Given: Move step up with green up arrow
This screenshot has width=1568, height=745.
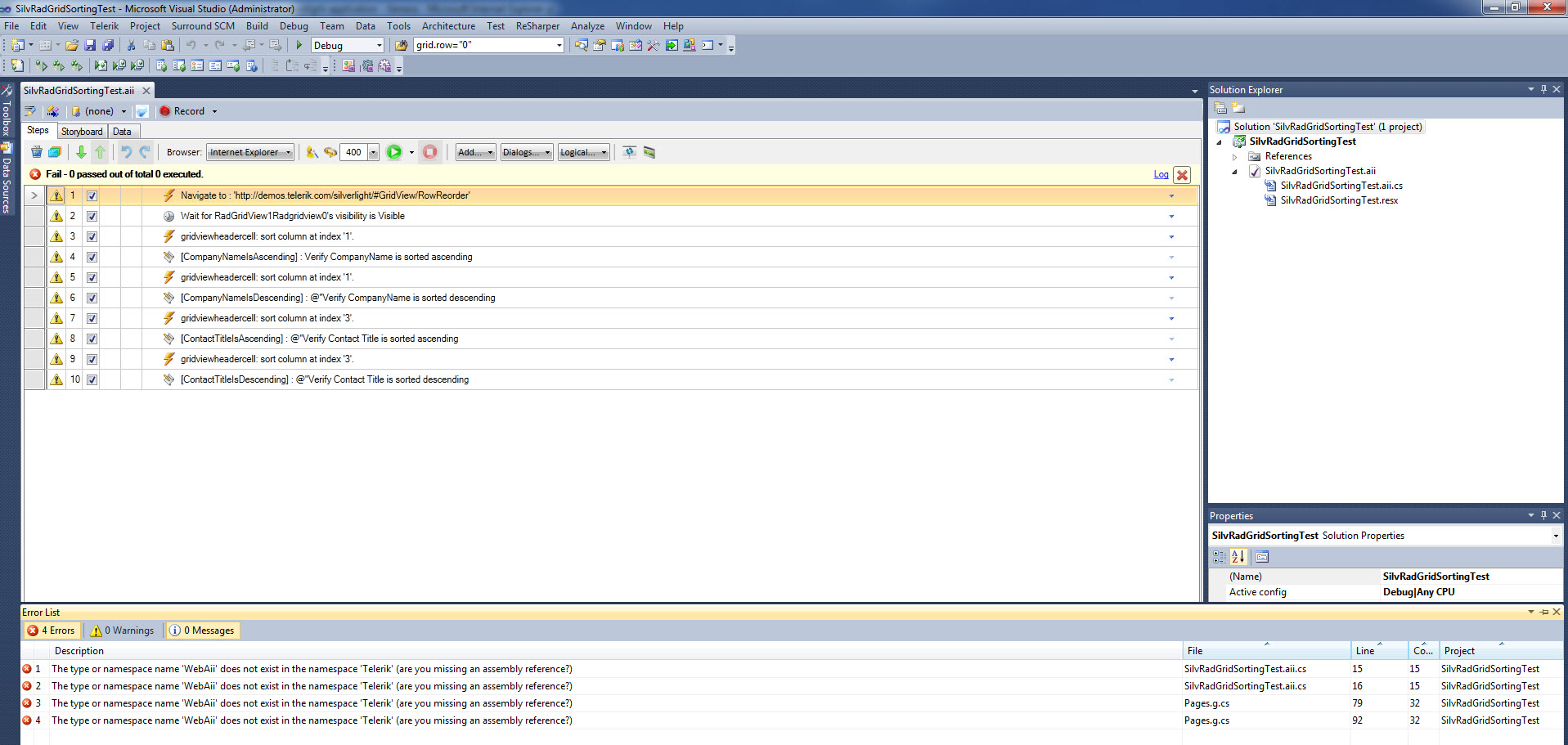Looking at the screenshot, I should coord(100,152).
